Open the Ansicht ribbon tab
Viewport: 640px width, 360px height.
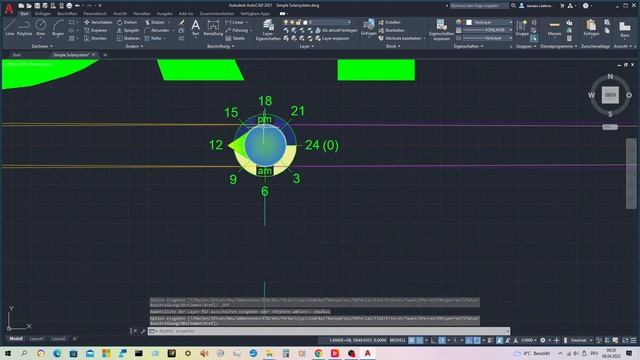tap(120, 13)
